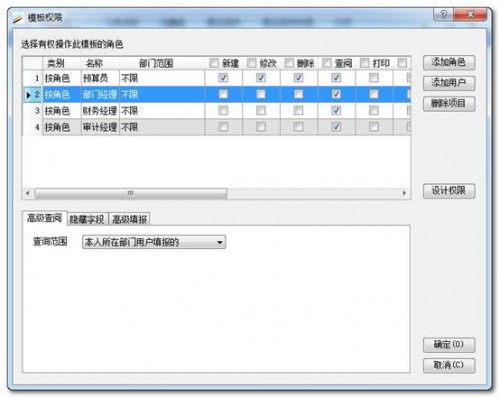This screenshot has height=398, width=500.
Task: Switch to the 高级填报 tab
Action: (129, 219)
